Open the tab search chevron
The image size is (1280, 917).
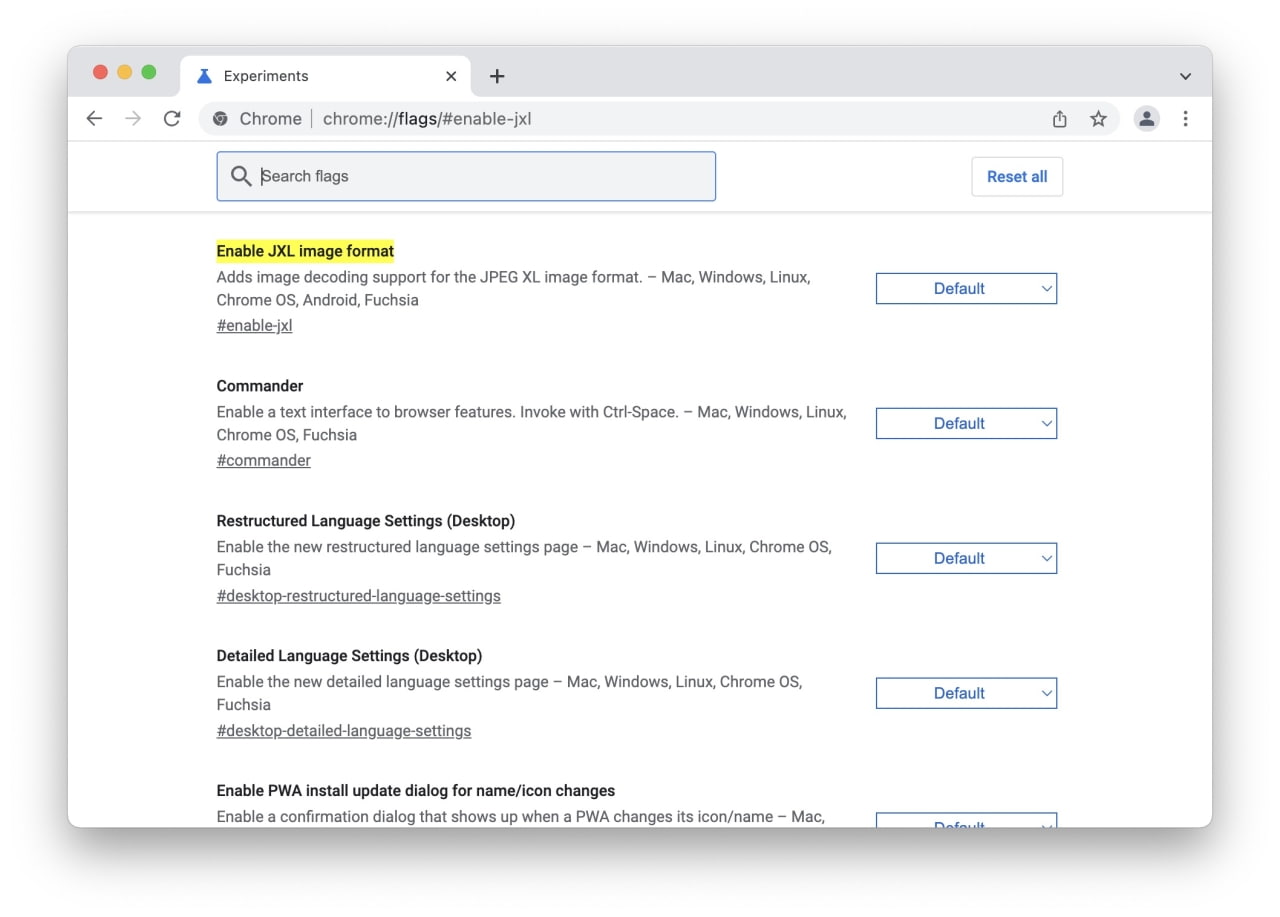pos(1185,75)
